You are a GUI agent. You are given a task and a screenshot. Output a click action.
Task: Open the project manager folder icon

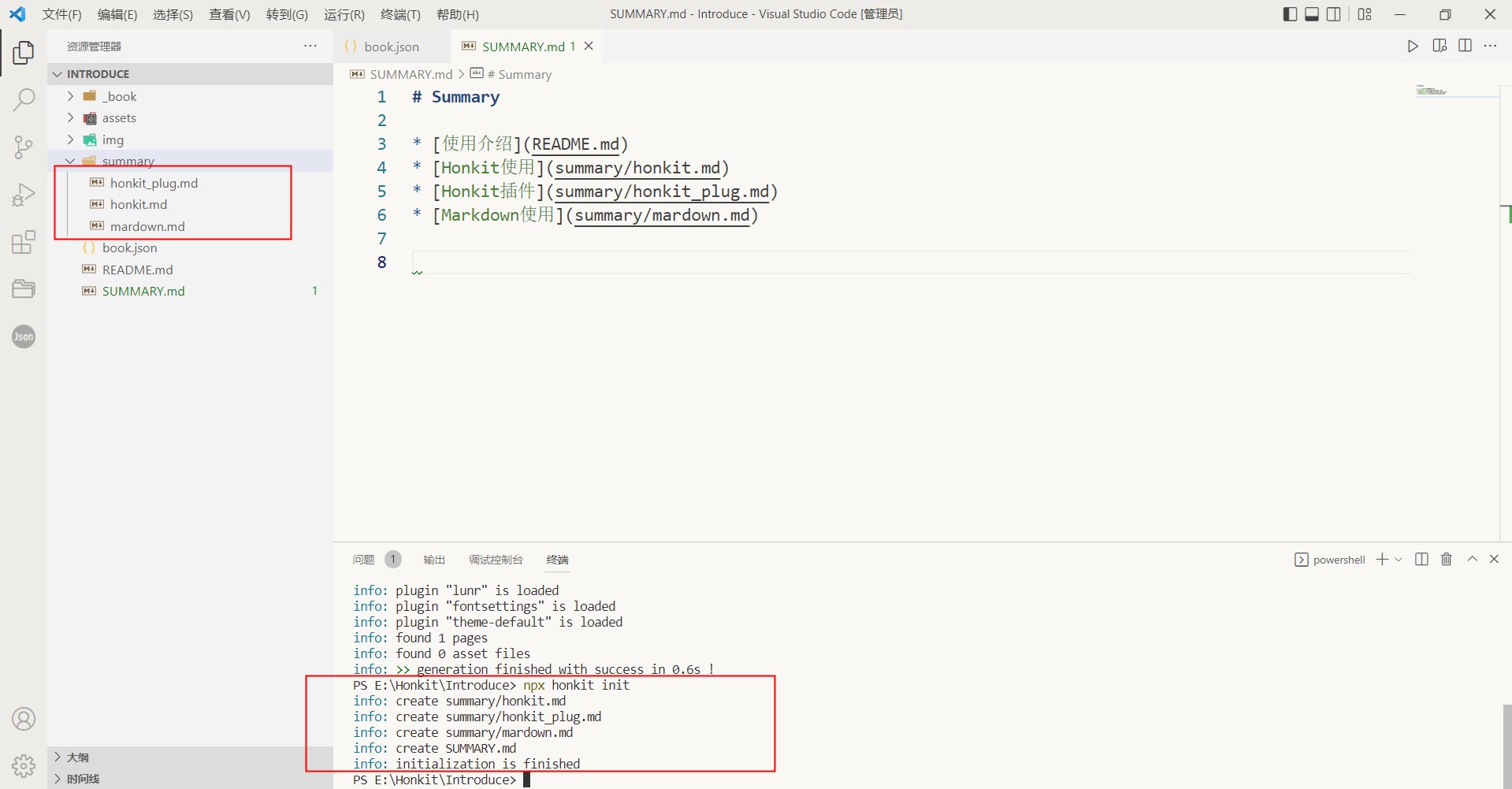pyautogui.click(x=24, y=288)
